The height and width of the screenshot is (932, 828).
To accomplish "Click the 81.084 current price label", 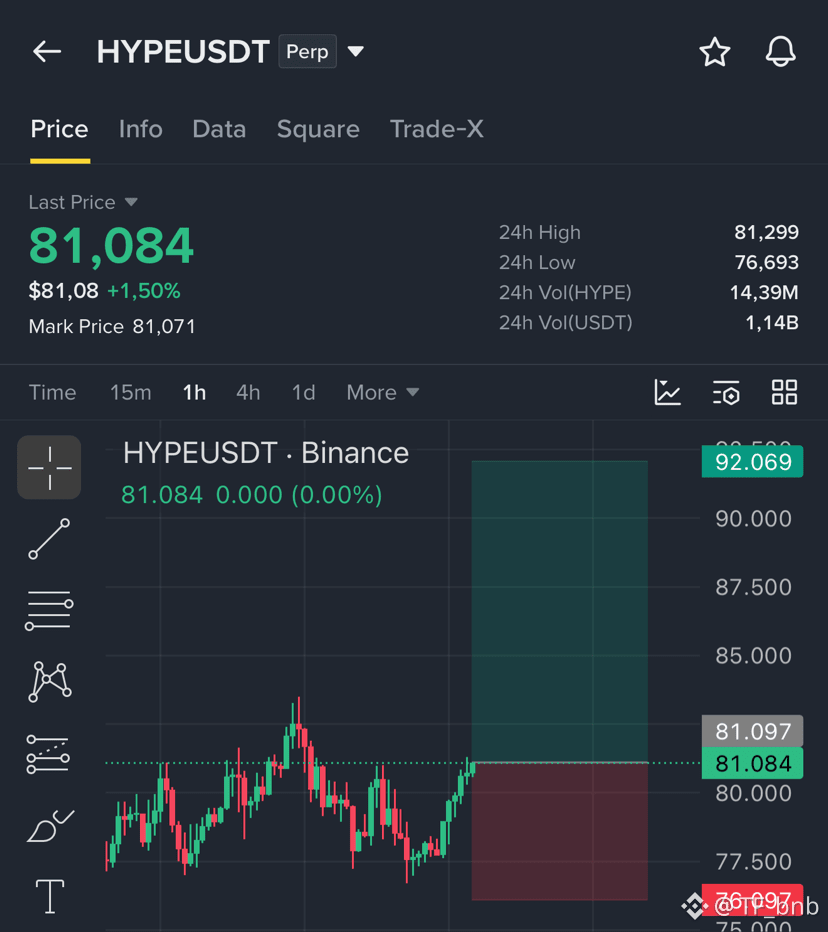I will coord(753,763).
